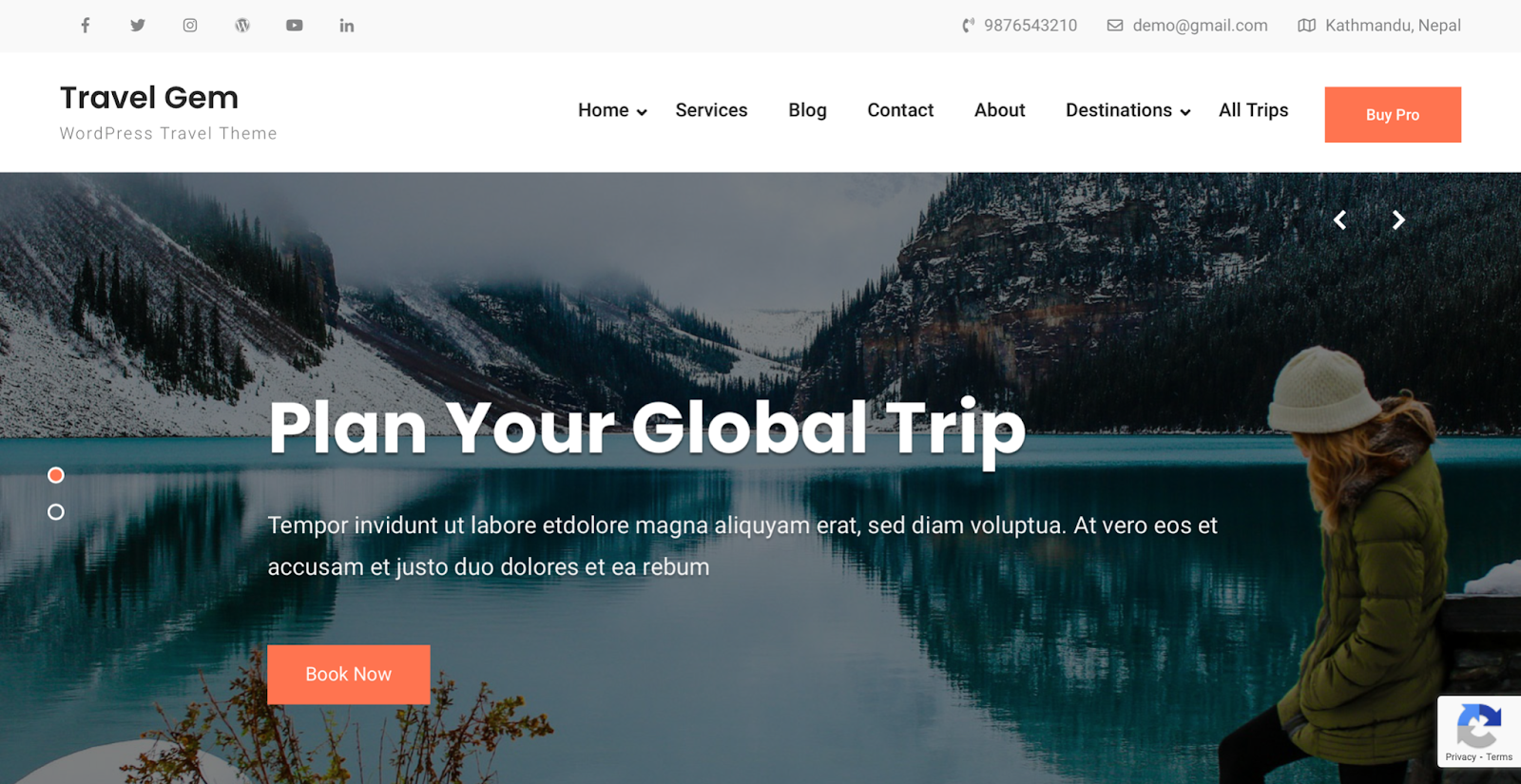The height and width of the screenshot is (784, 1521).
Task: Click the Travel Gem site title
Action: (x=149, y=98)
